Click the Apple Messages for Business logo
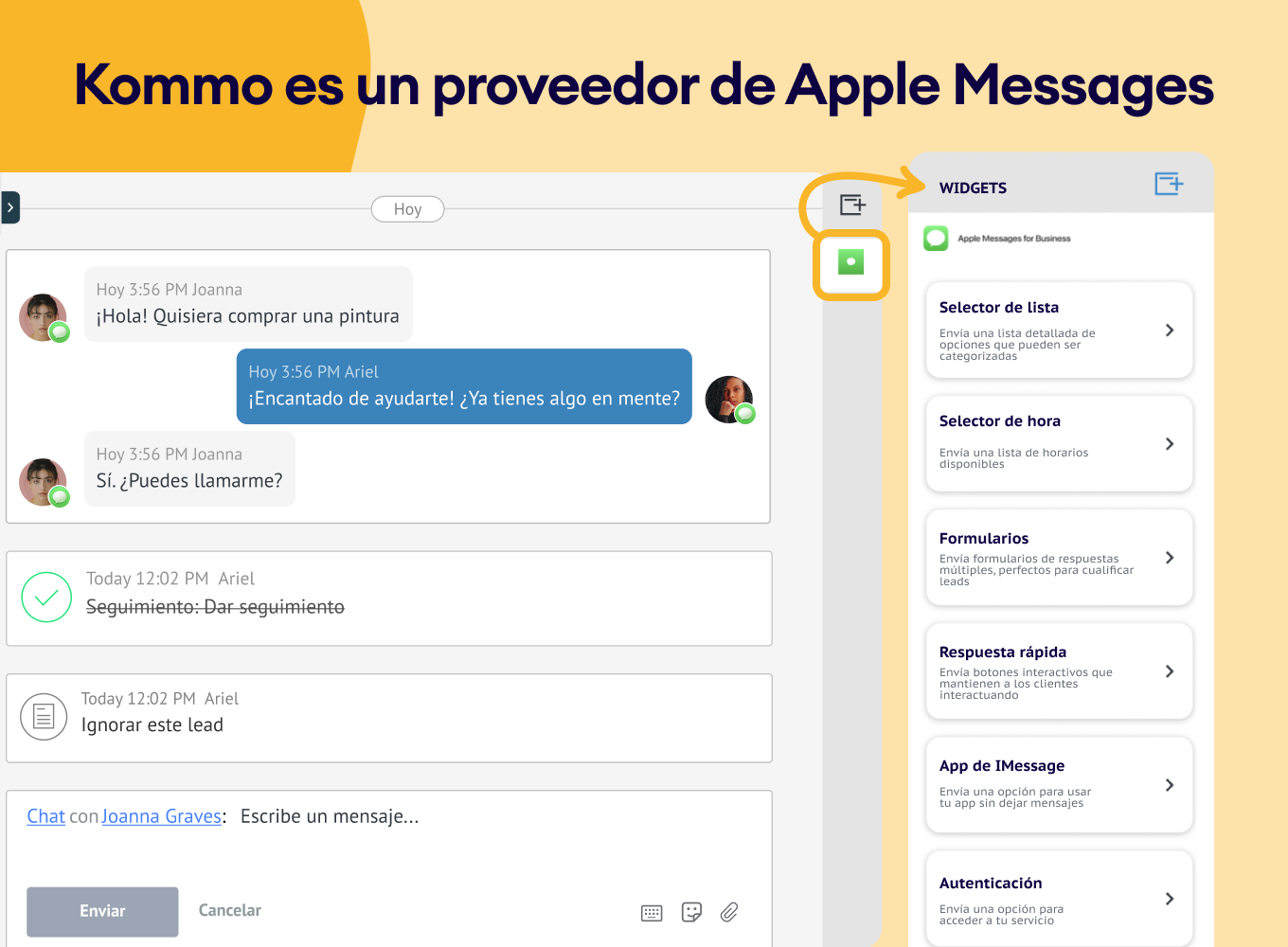 tap(936, 239)
